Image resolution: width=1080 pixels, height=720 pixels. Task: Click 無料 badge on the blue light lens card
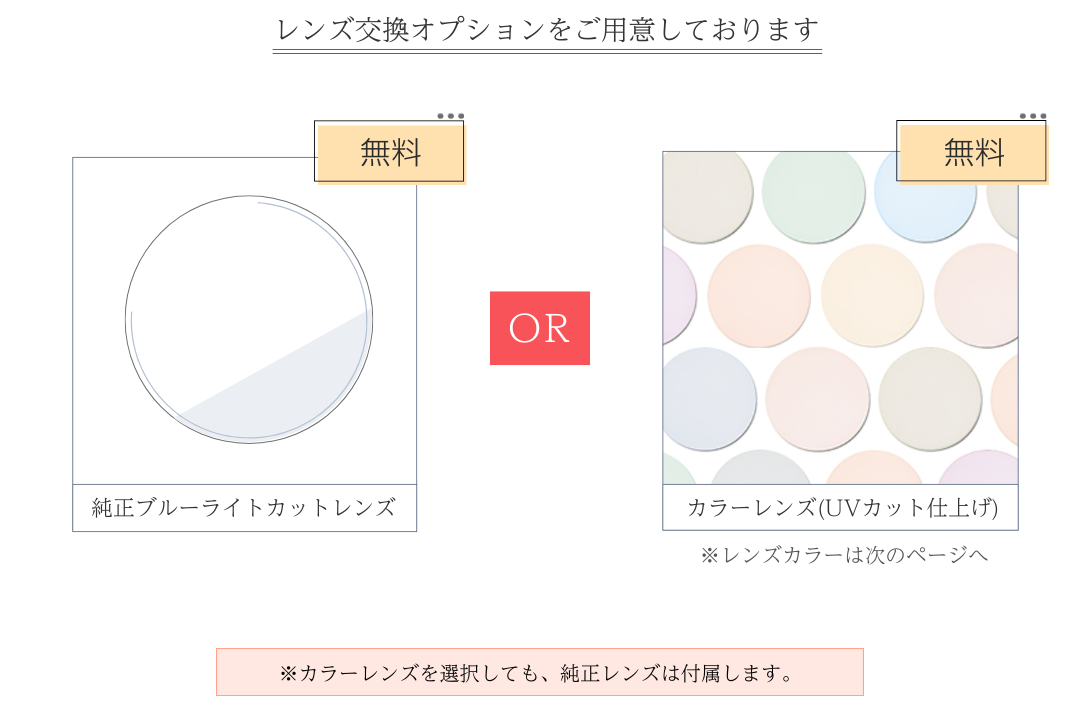pyautogui.click(x=391, y=153)
